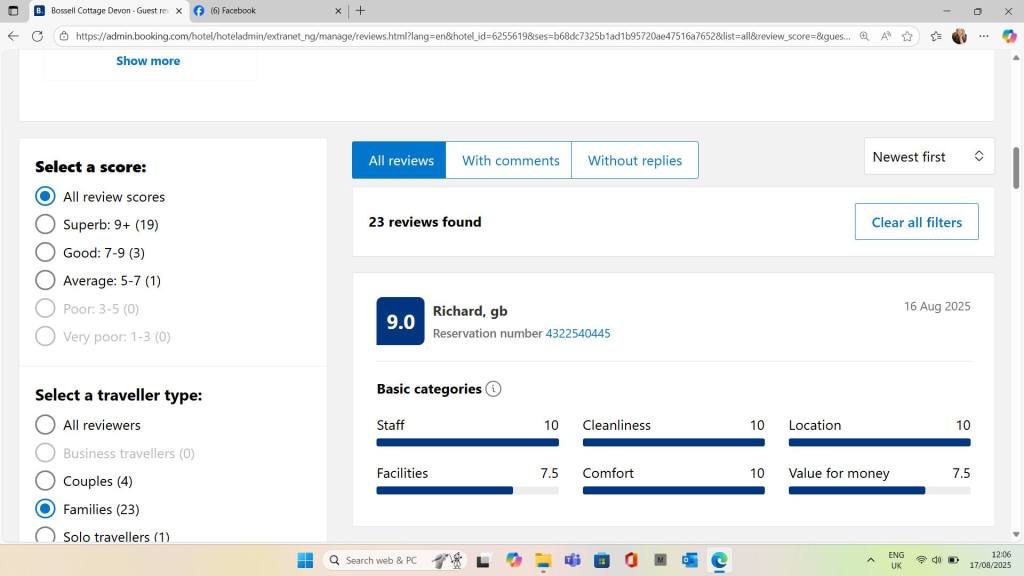
Task: Click the Basic categories info icon
Action: (493, 389)
